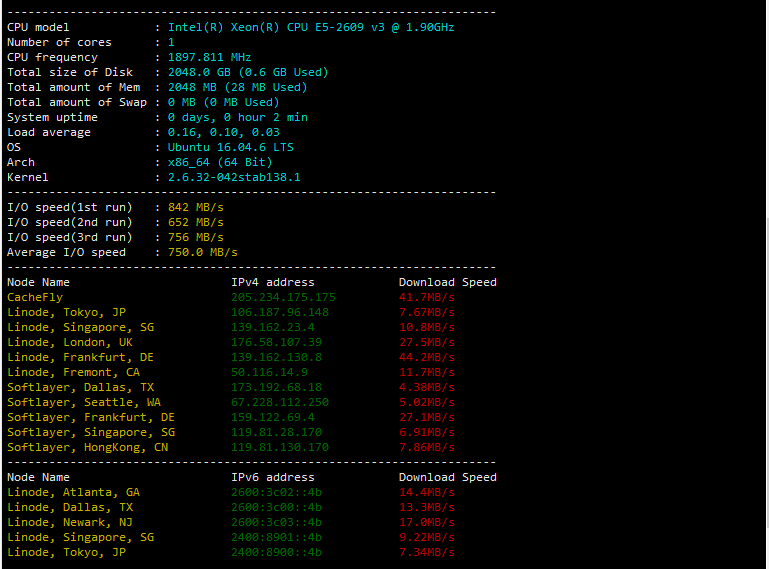Screen dimensions: 769x569
Task: Click the Linode, Newark, NJ node name
Action: 70,522
